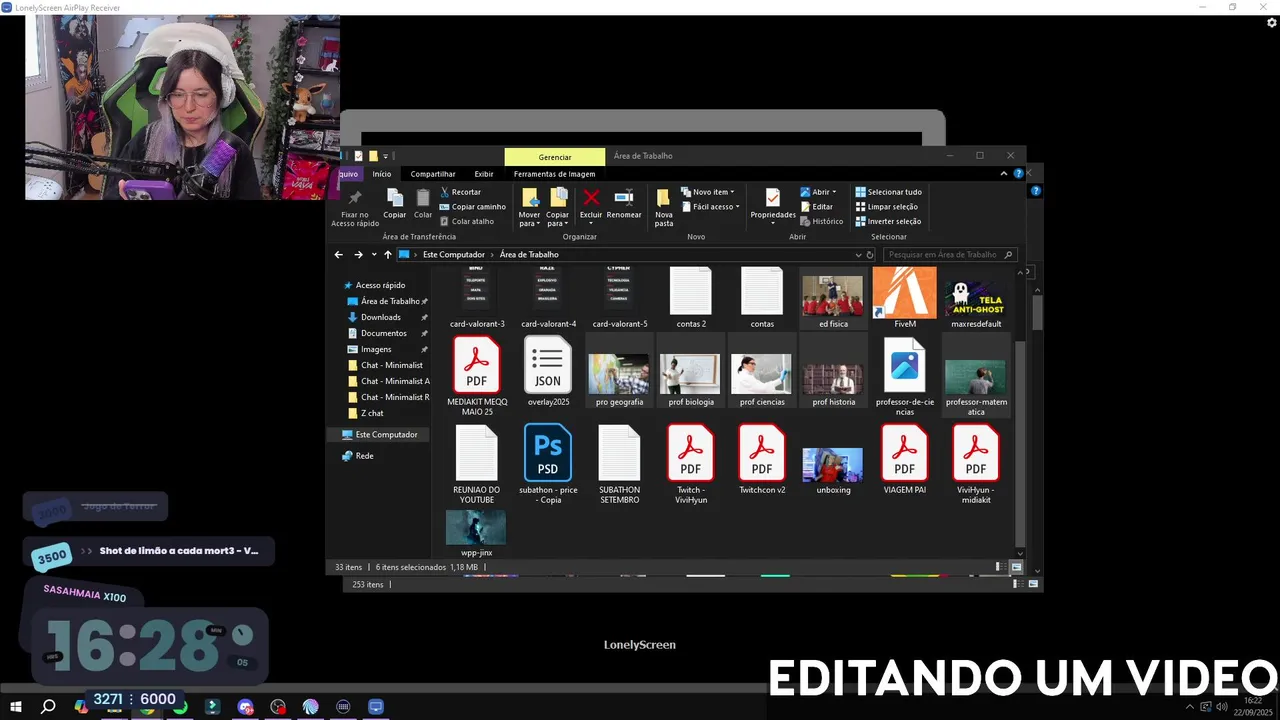Click Editar in the Abrir group
1280x720 pixels.
[x=816, y=207]
